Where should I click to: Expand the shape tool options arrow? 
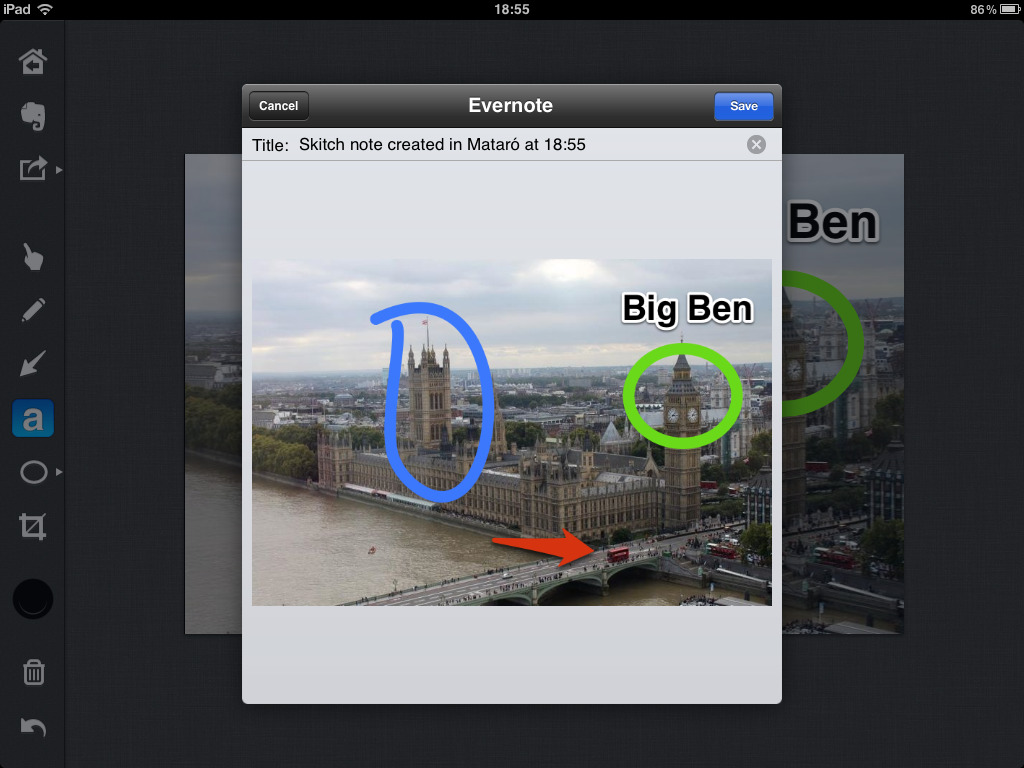[x=59, y=472]
